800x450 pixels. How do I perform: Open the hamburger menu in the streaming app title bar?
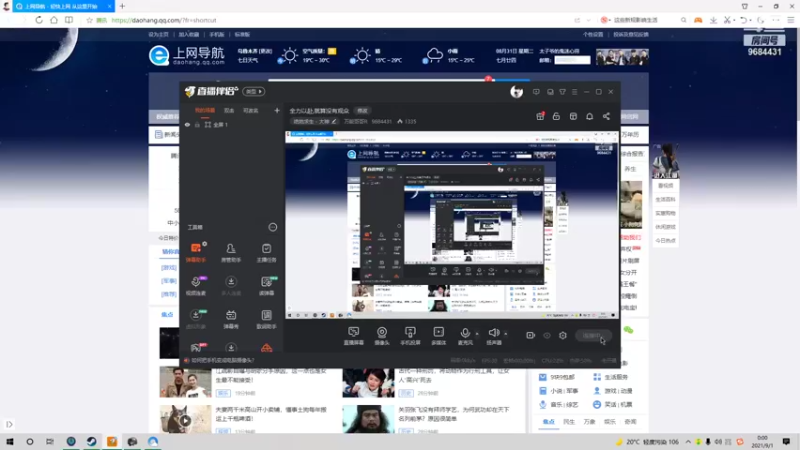(574, 92)
